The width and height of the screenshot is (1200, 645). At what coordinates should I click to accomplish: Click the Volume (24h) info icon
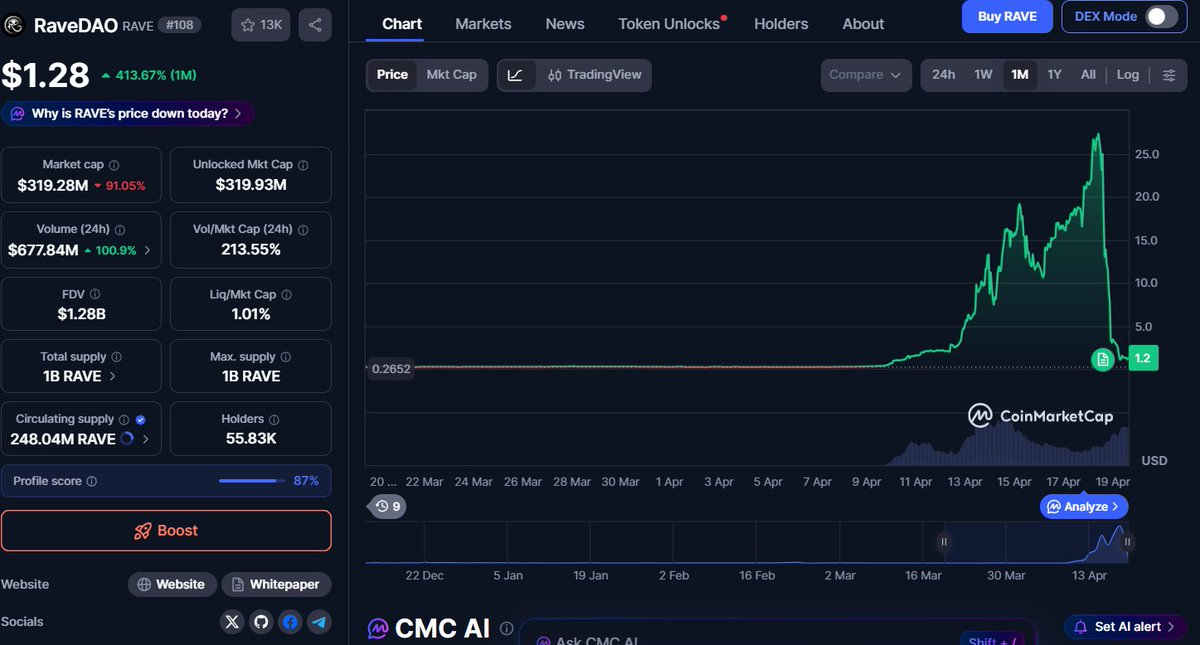pyautogui.click(x=120, y=229)
